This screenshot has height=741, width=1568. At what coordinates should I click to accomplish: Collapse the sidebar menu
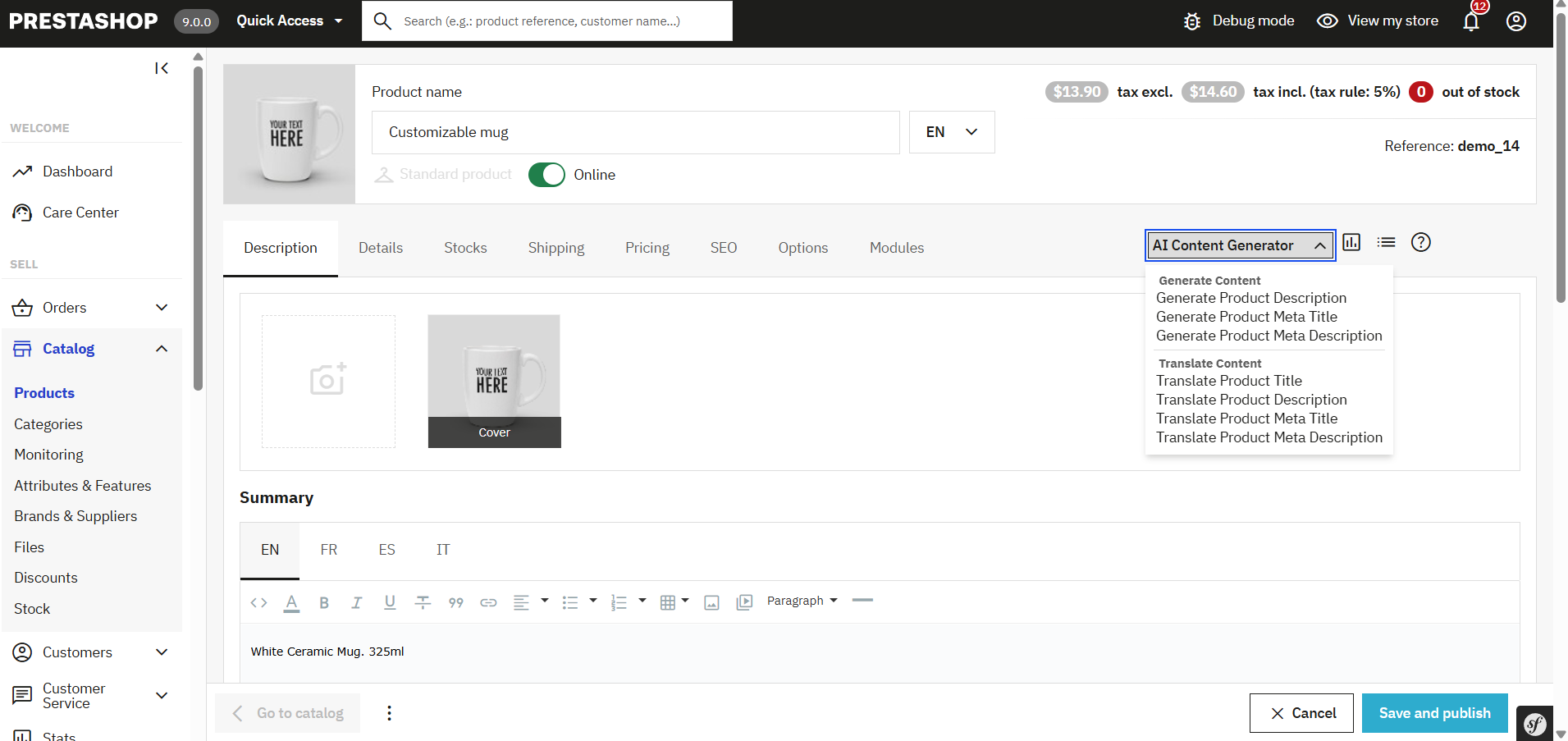(x=162, y=68)
